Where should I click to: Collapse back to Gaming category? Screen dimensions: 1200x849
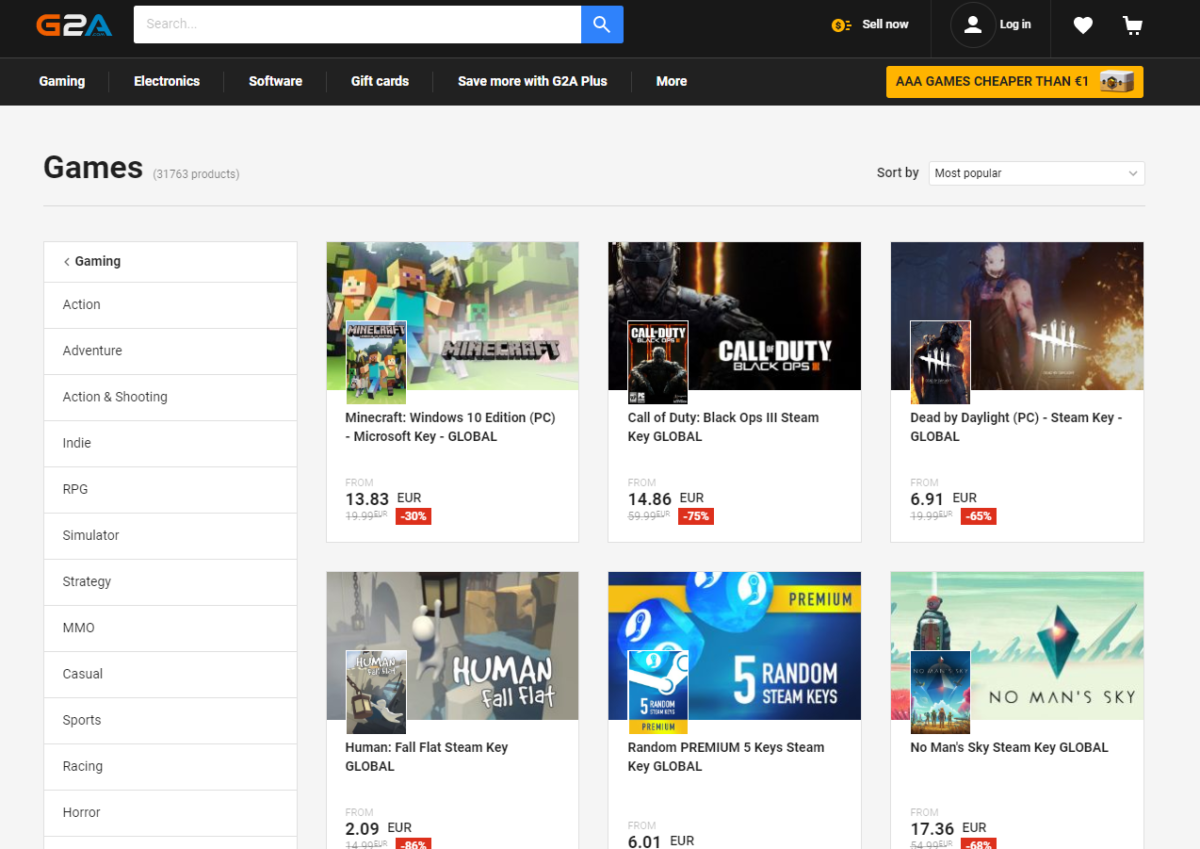(92, 261)
